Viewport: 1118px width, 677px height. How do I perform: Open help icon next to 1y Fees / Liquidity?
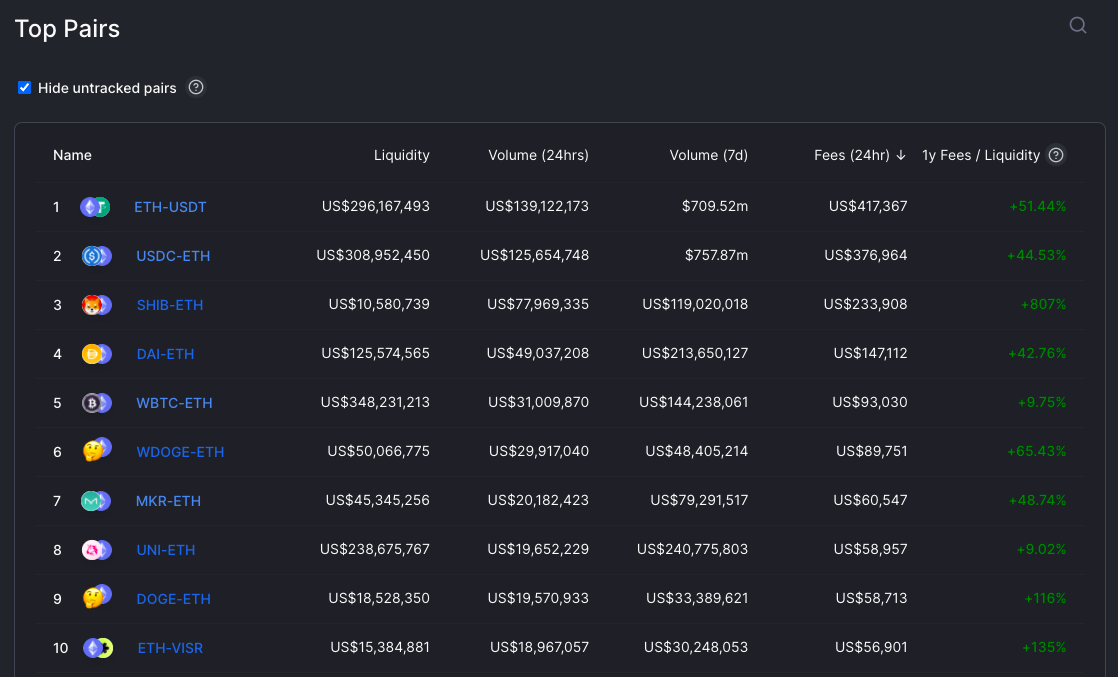pyautogui.click(x=1056, y=155)
